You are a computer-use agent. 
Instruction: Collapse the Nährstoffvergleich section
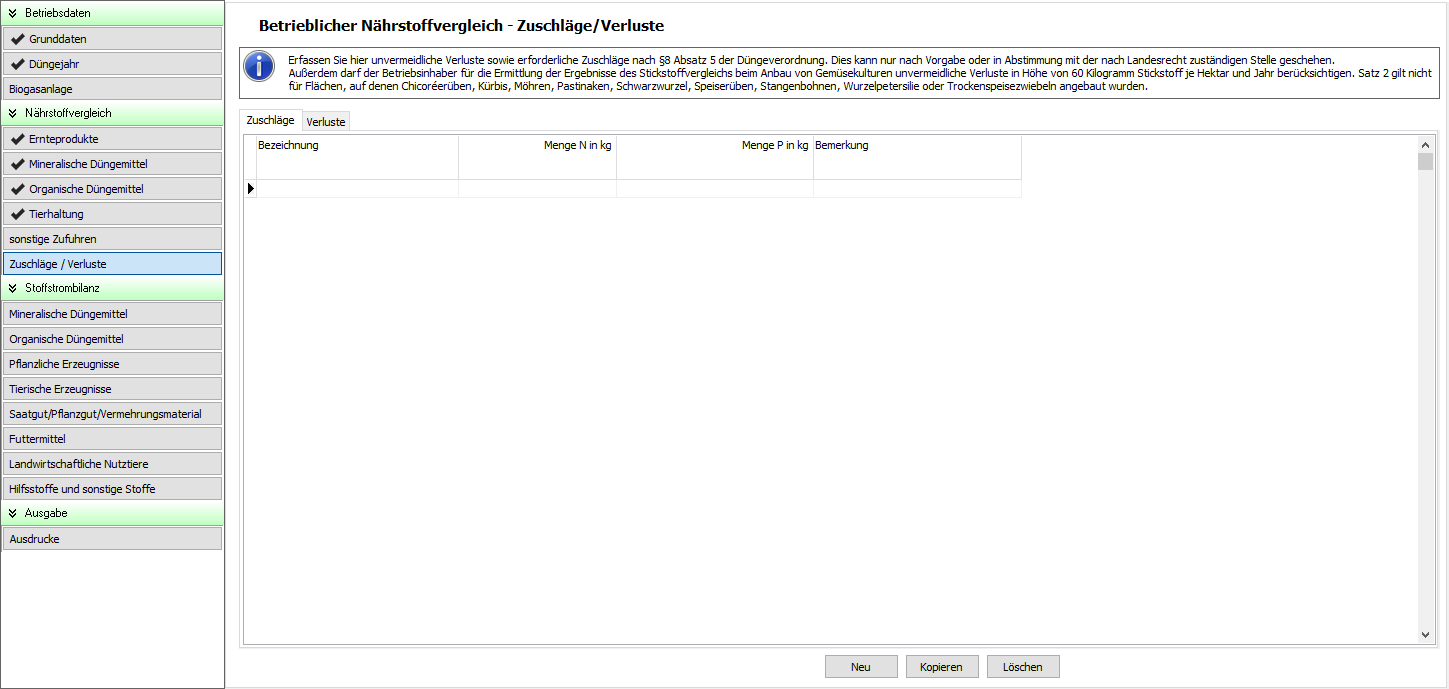[13, 114]
